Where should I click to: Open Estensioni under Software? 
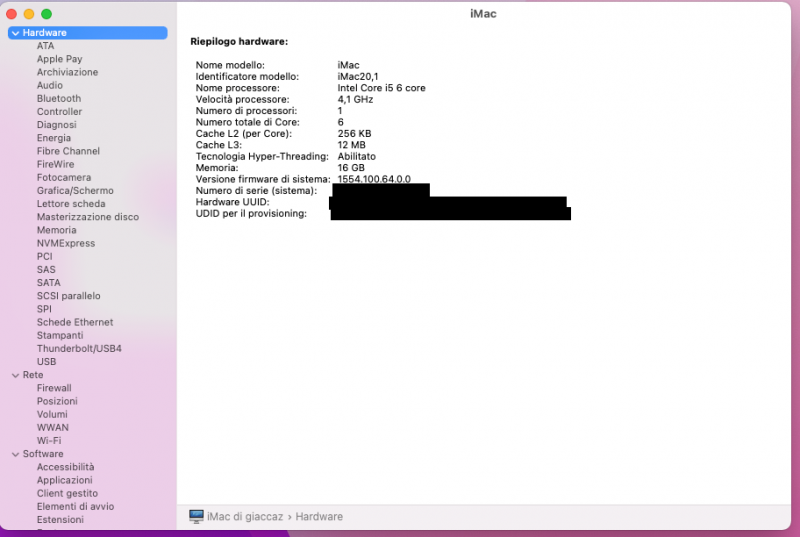pyautogui.click(x=60, y=520)
